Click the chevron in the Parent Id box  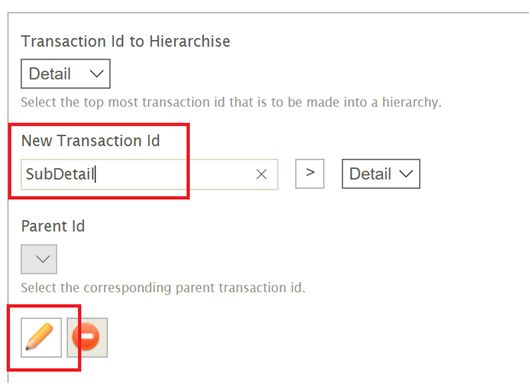(x=43, y=259)
